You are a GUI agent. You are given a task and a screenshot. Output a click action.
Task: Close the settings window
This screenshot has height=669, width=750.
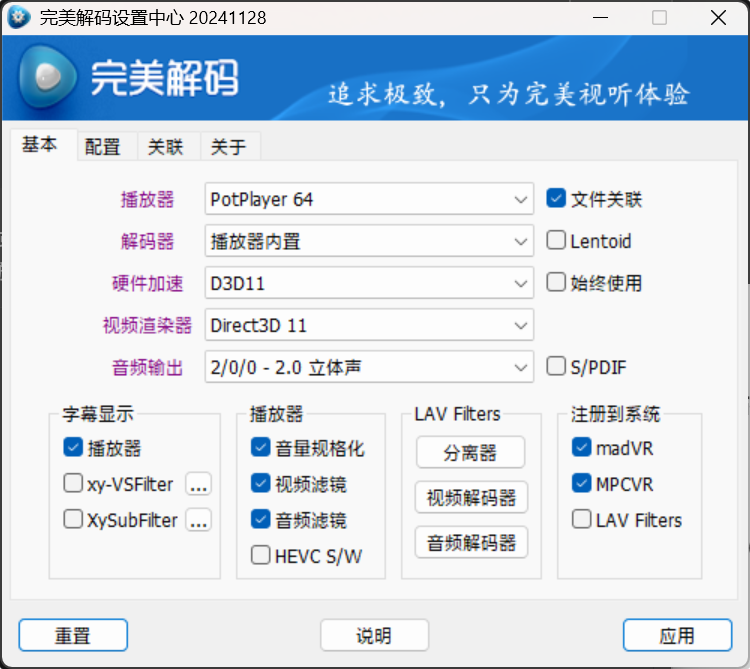718,18
